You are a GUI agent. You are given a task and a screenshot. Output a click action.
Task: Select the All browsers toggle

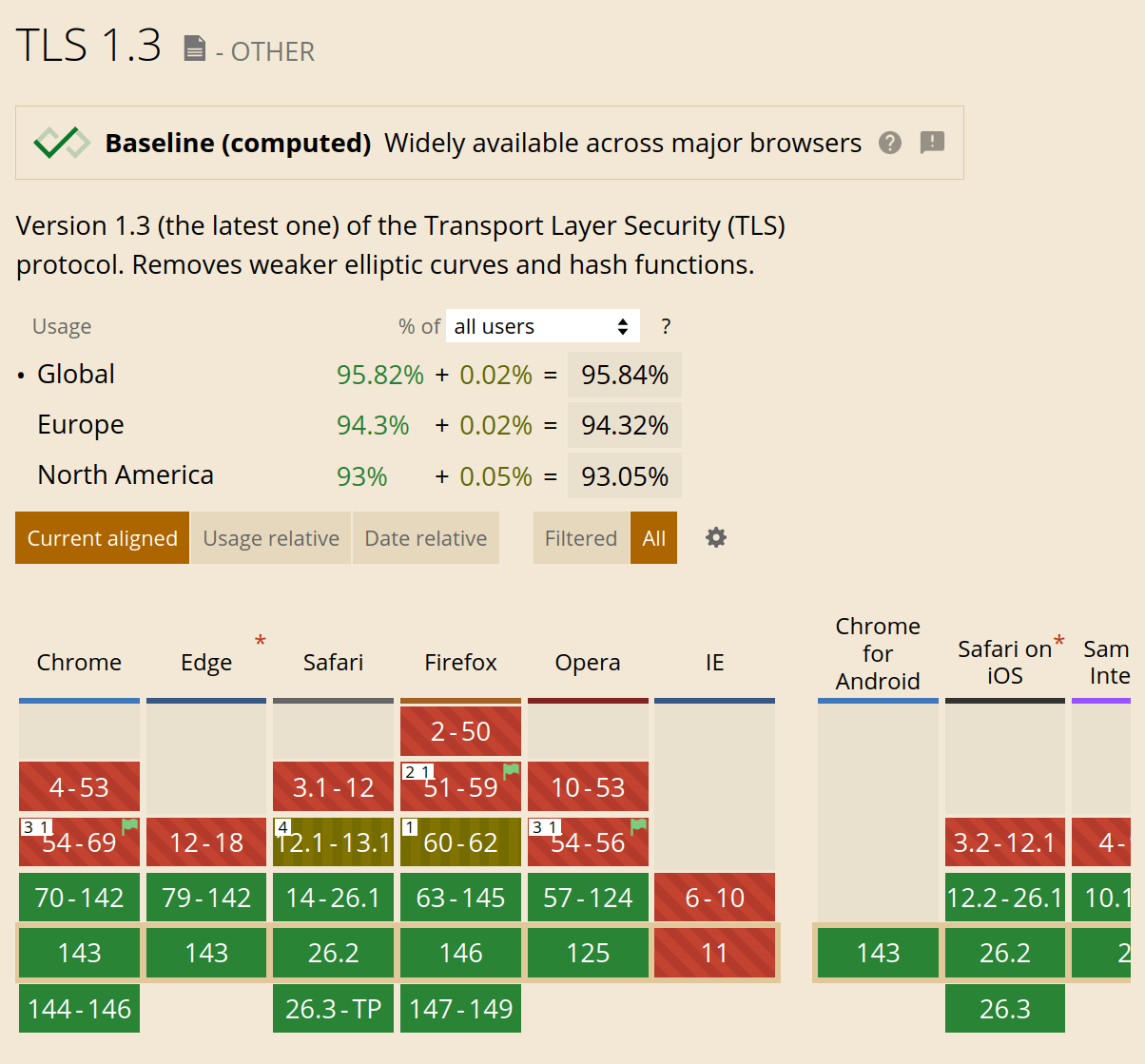(x=653, y=538)
